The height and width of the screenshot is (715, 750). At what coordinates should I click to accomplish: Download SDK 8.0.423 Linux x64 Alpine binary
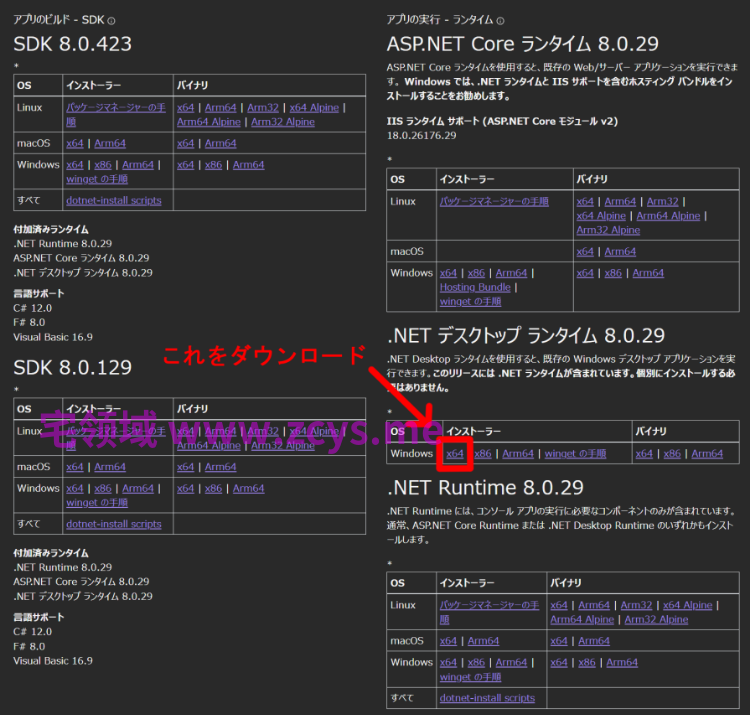(314, 108)
